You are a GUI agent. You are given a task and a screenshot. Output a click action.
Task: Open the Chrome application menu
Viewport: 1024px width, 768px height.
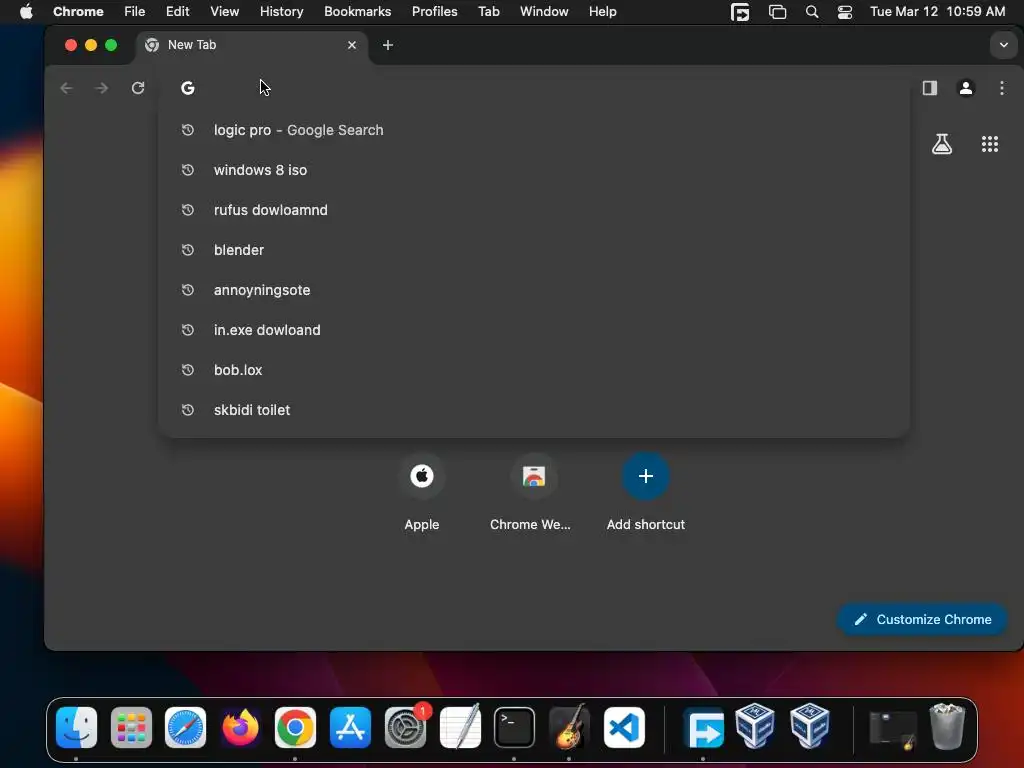point(78,12)
